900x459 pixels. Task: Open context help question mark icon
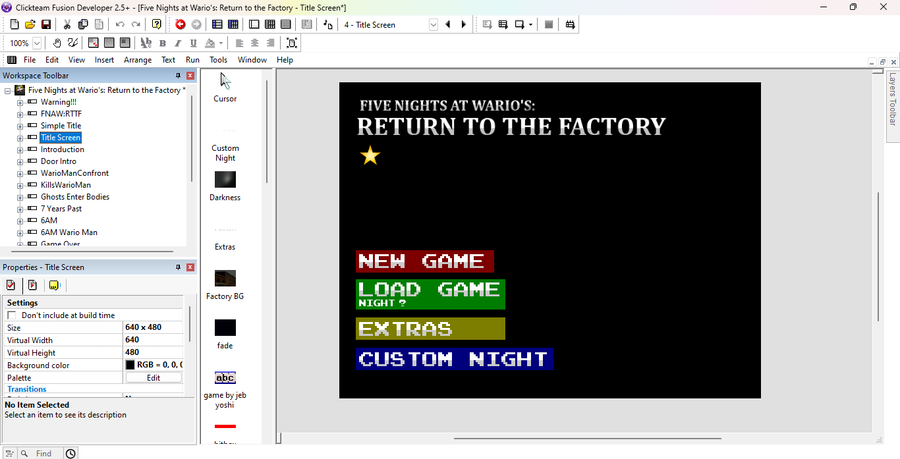coord(156,25)
